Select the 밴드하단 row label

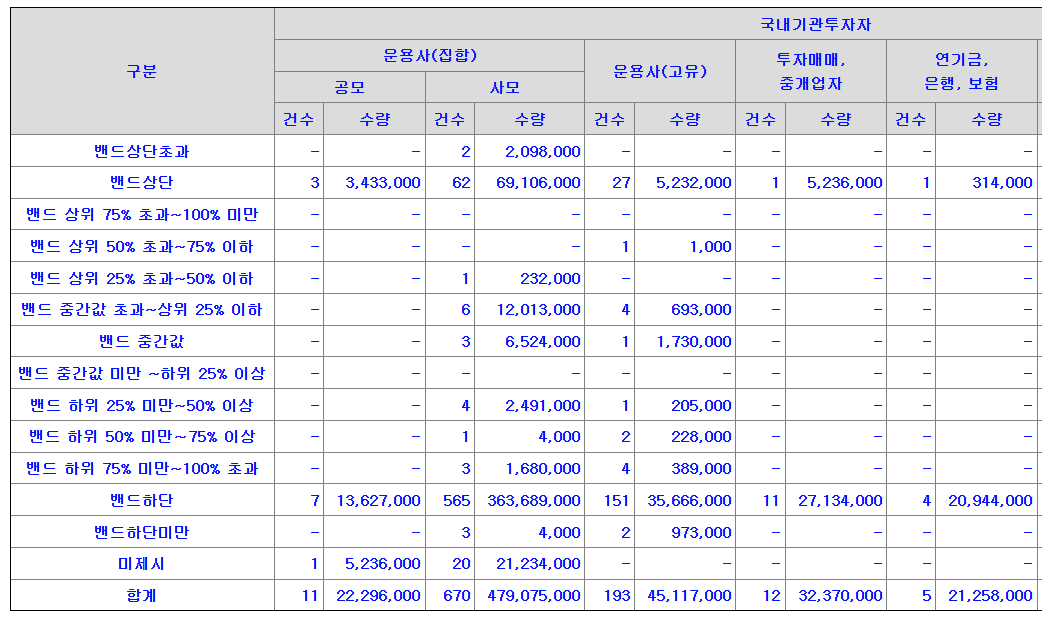point(142,500)
